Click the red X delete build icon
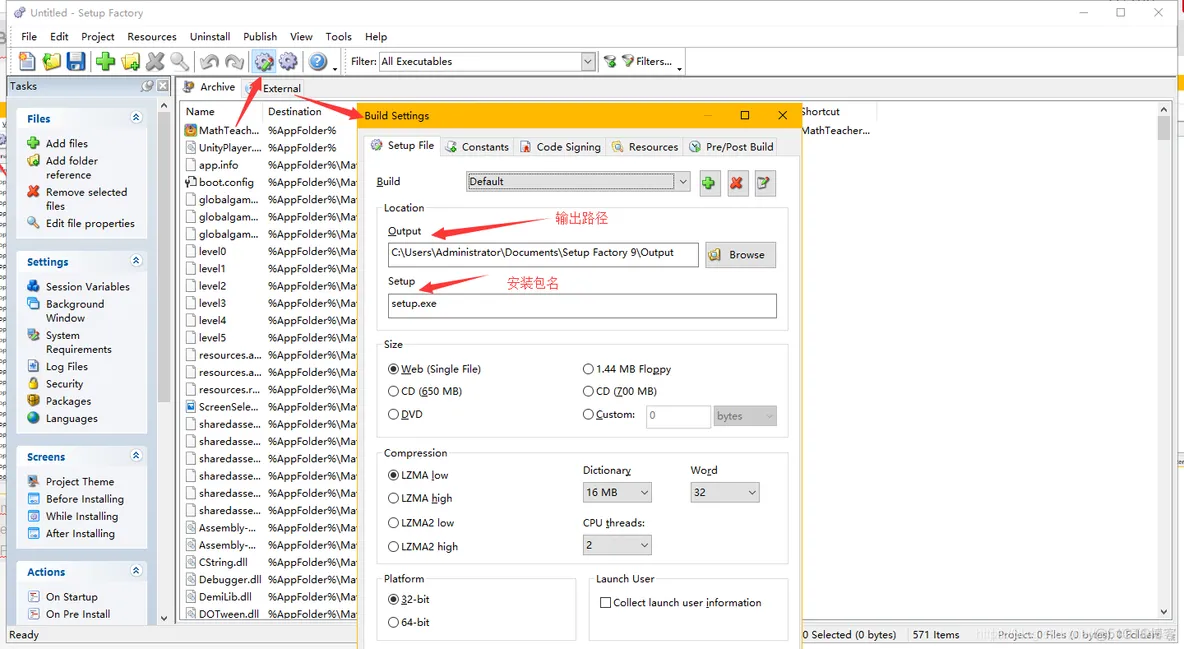This screenshot has width=1184, height=649. pyautogui.click(x=736, y=183)
